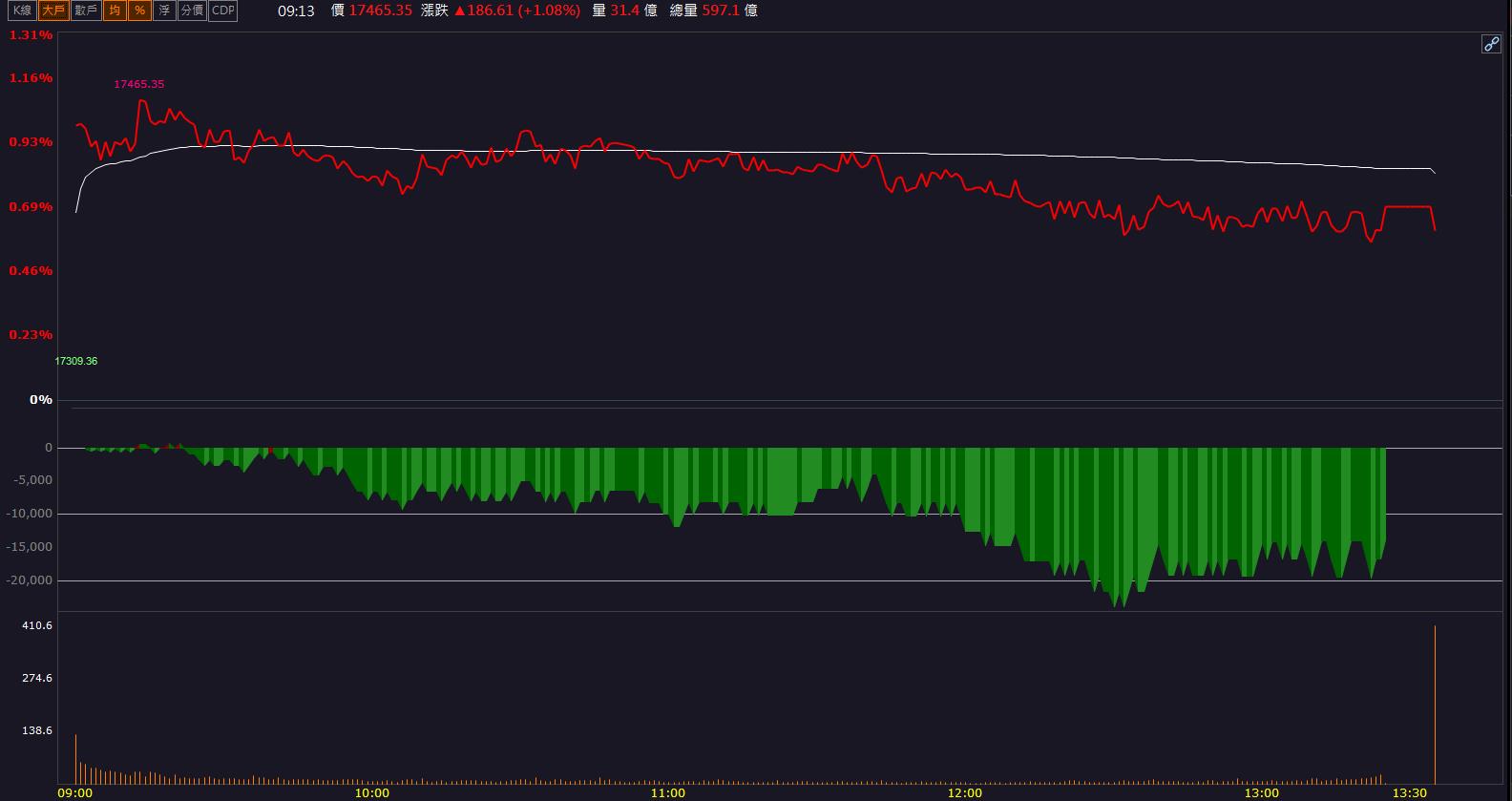Click the price value 17465.35 in header
1512x801 pixels.
tap(380, 11)
